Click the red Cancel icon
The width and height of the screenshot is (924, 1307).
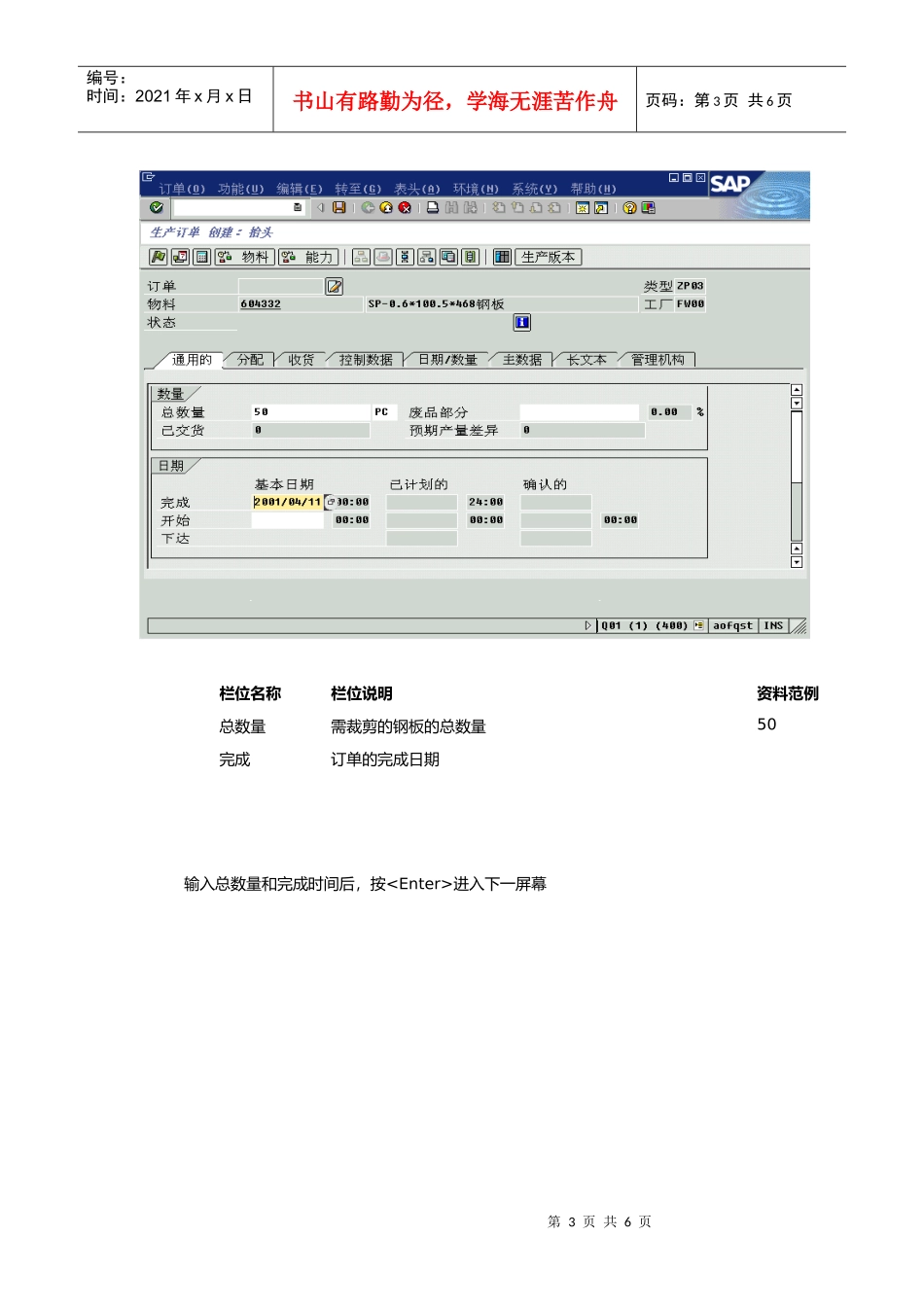[x=405, y=207]
